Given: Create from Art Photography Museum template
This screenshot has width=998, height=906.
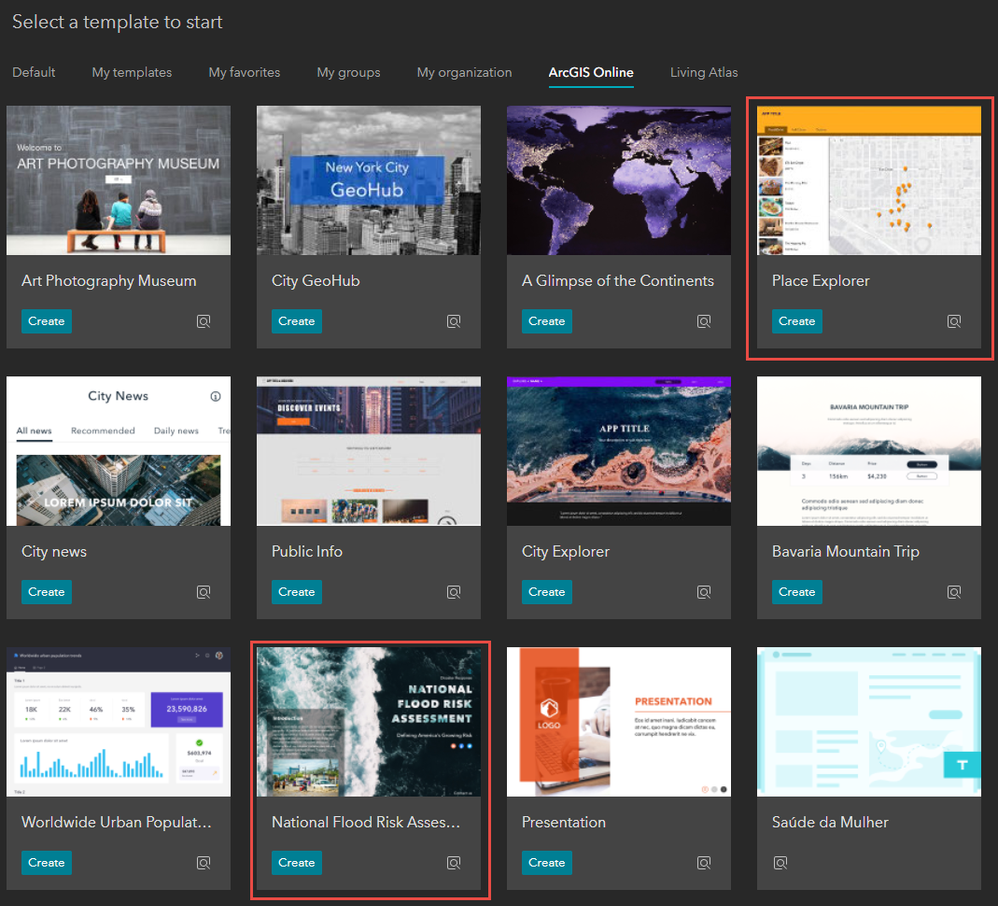Looking at the screenshot, I should (x=46, y=322).
